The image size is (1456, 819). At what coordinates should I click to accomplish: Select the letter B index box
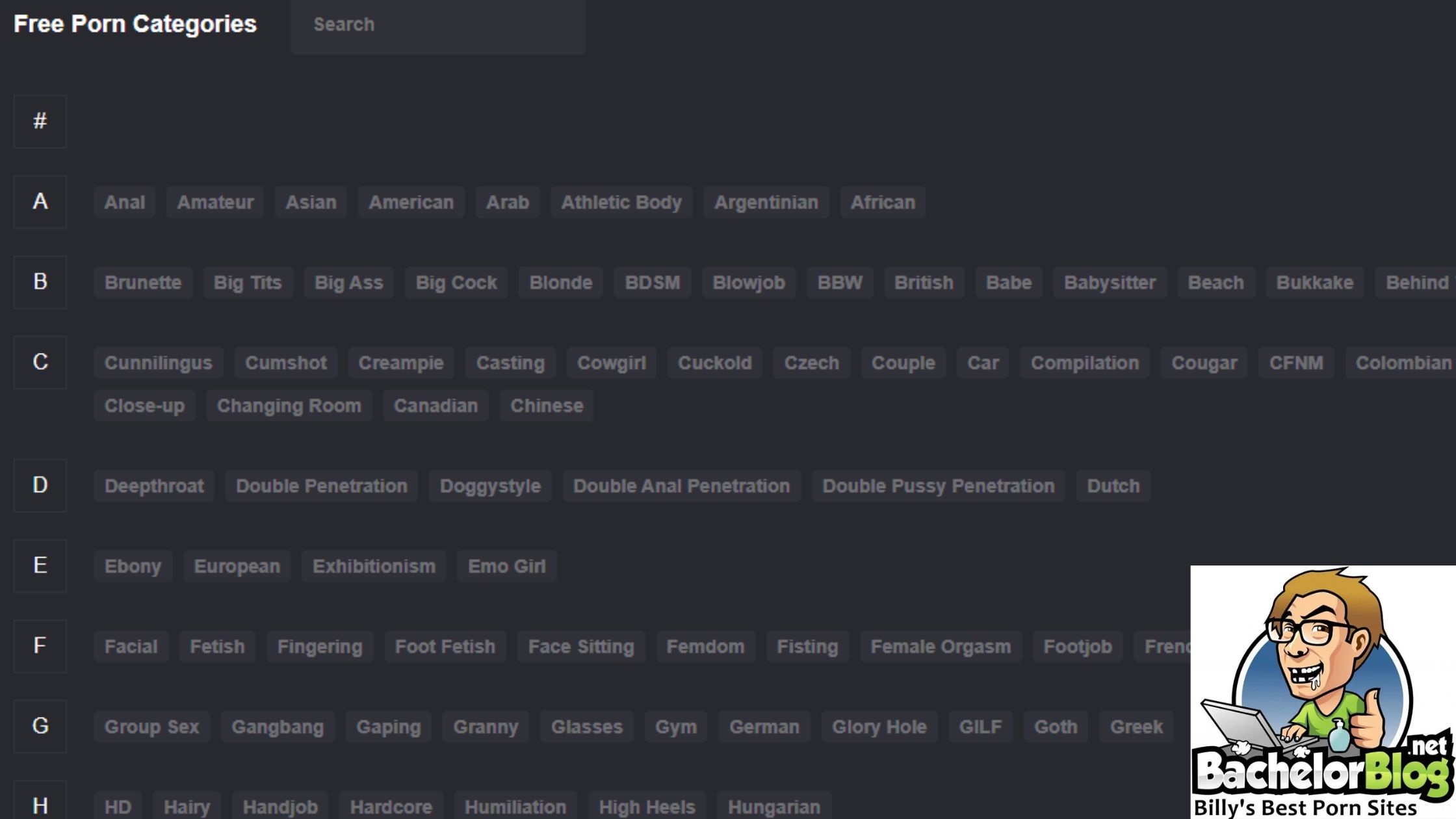tap(40, 282)
